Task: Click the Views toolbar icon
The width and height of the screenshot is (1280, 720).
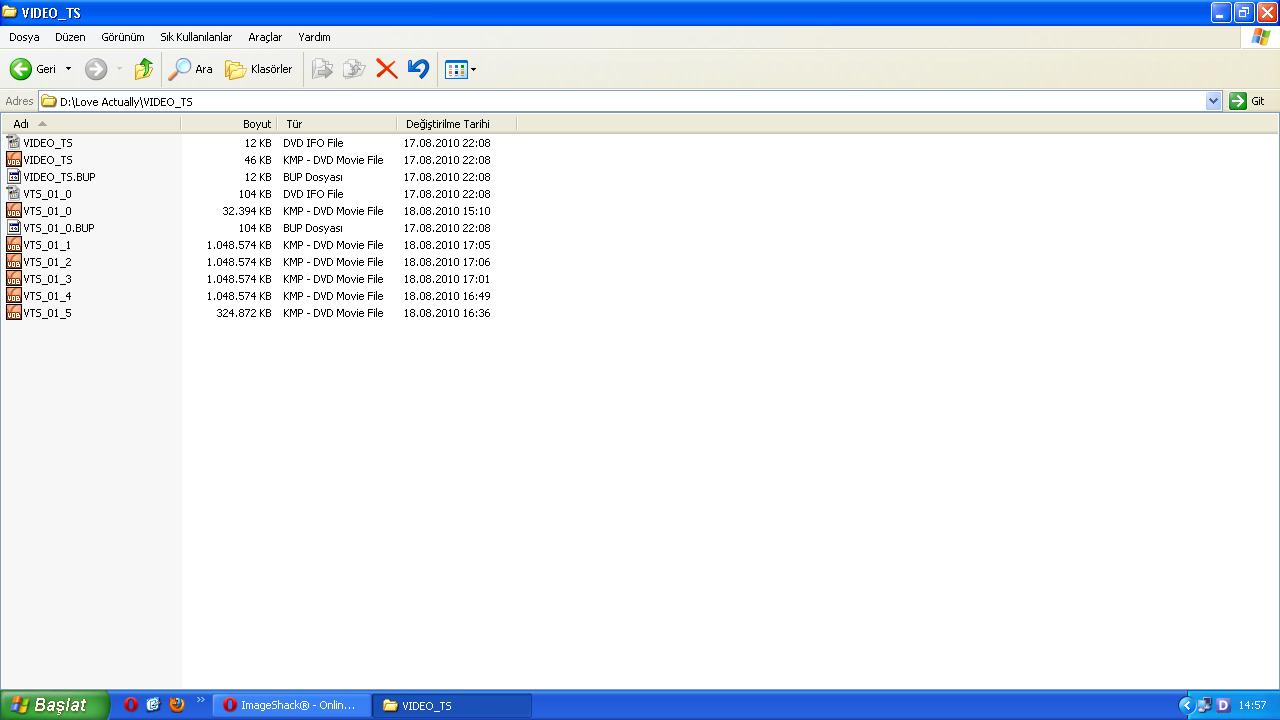Action: pos(456,69)
